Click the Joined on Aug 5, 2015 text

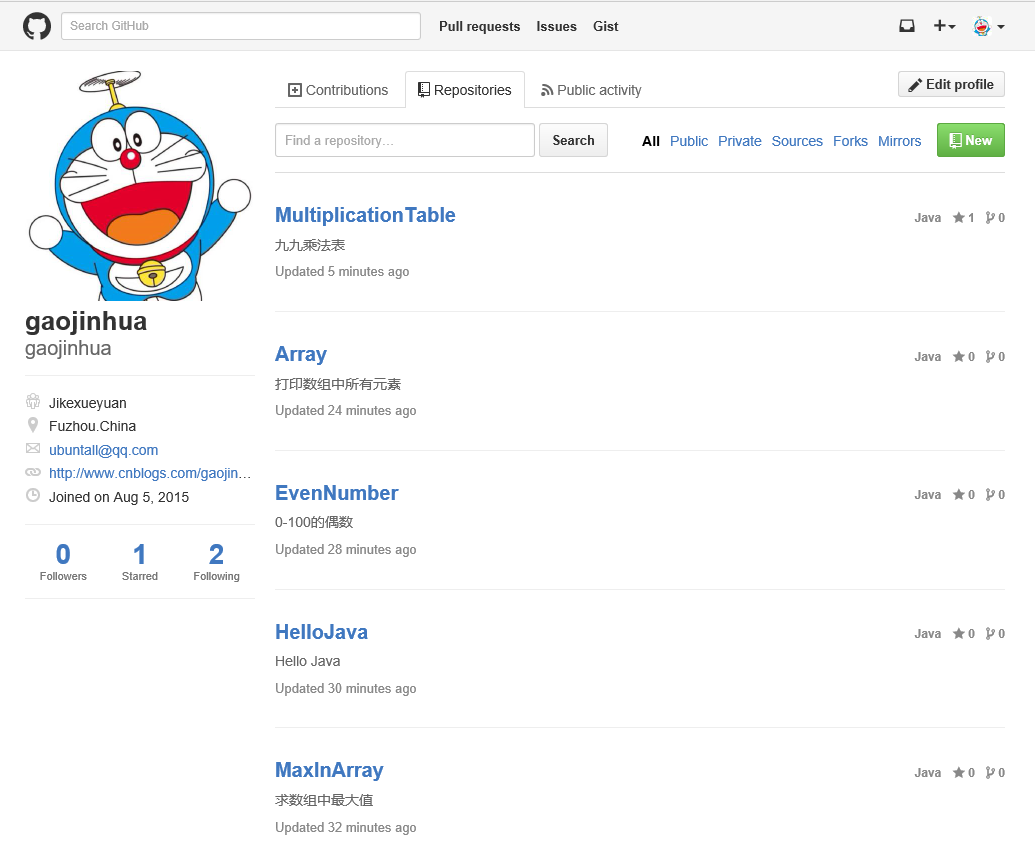point(119,497)
